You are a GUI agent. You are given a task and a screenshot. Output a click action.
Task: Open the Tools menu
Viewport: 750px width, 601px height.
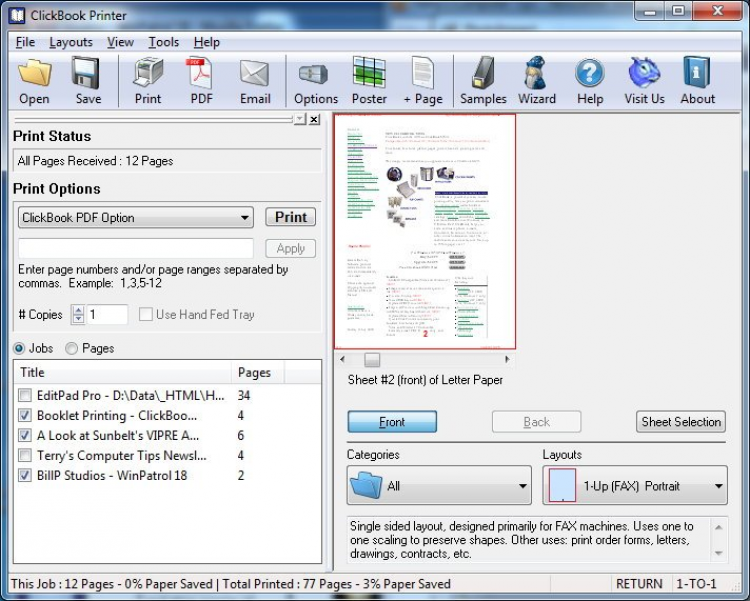point(163,42)
